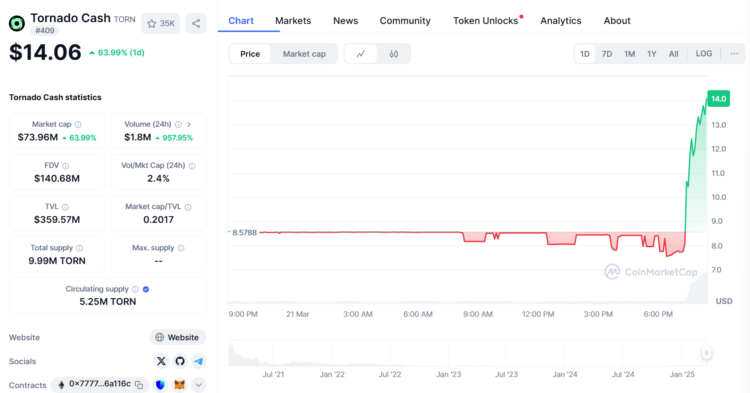
Task: Click the share icon beside watchlist
Action: tap(196, 23)
